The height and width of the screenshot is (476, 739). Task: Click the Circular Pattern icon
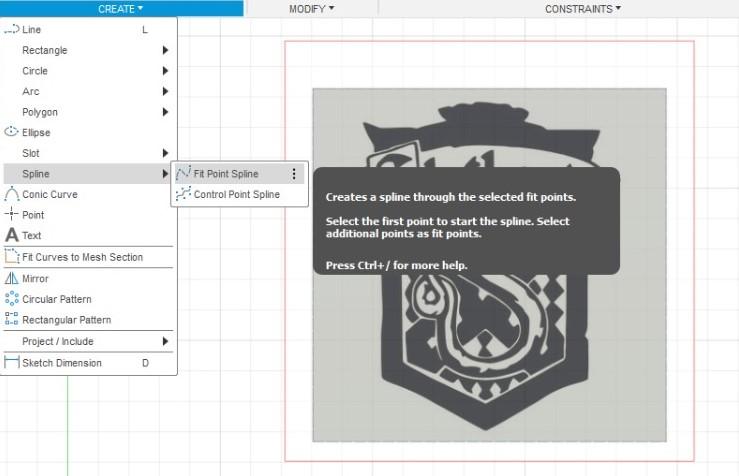(x=11, y=298)
